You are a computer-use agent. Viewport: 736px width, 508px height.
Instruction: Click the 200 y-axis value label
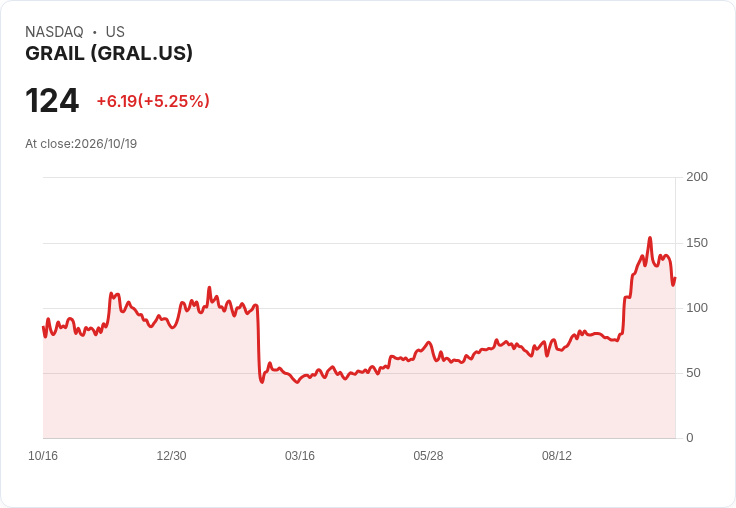click(697, 177)
